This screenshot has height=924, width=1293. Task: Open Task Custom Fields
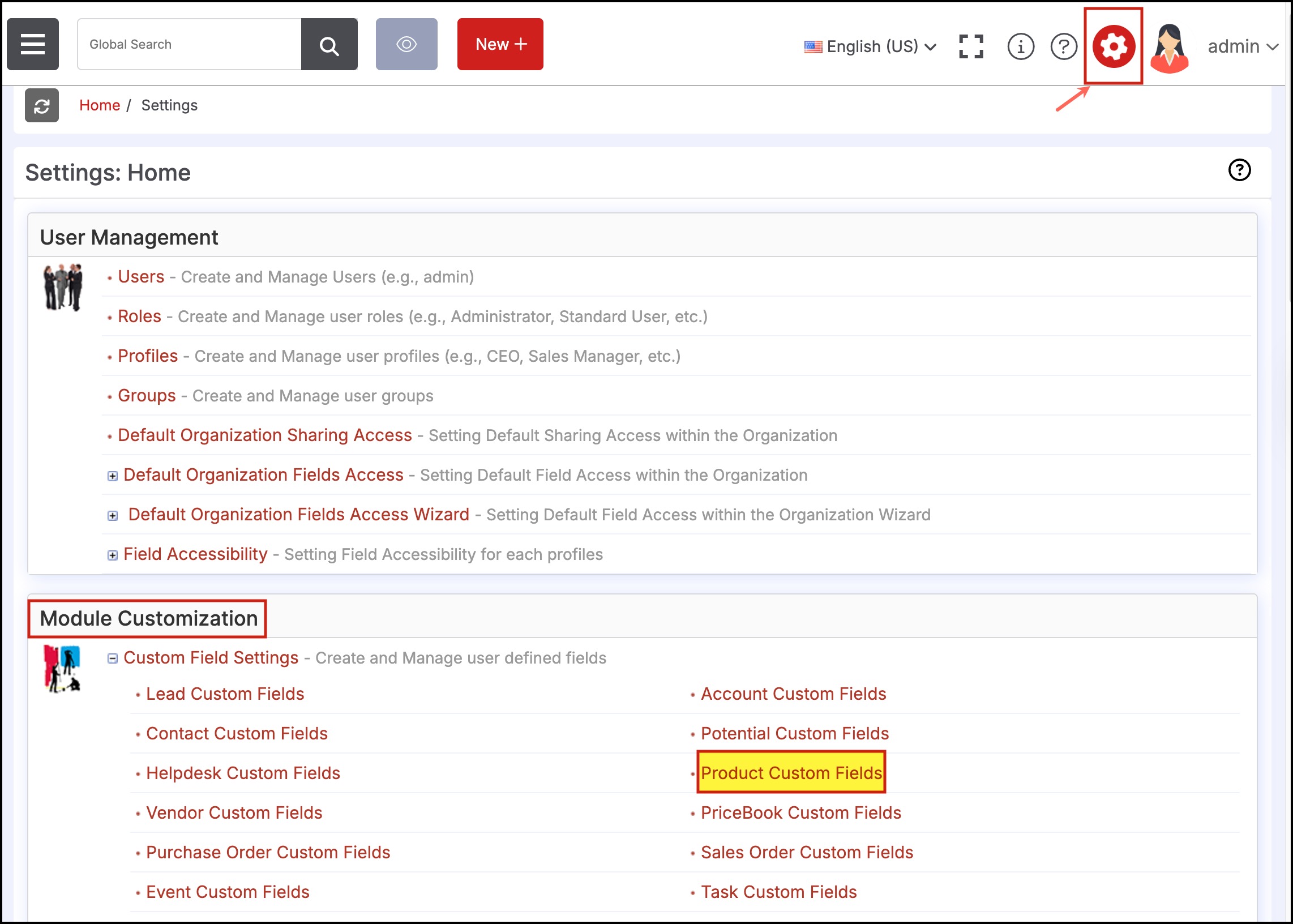779,892
